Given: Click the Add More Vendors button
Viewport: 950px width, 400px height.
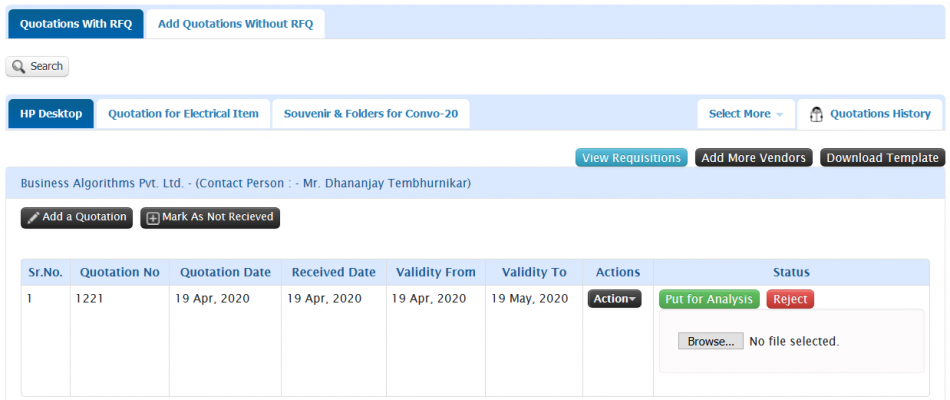Looking at the screenshot, I should [753, 158].
